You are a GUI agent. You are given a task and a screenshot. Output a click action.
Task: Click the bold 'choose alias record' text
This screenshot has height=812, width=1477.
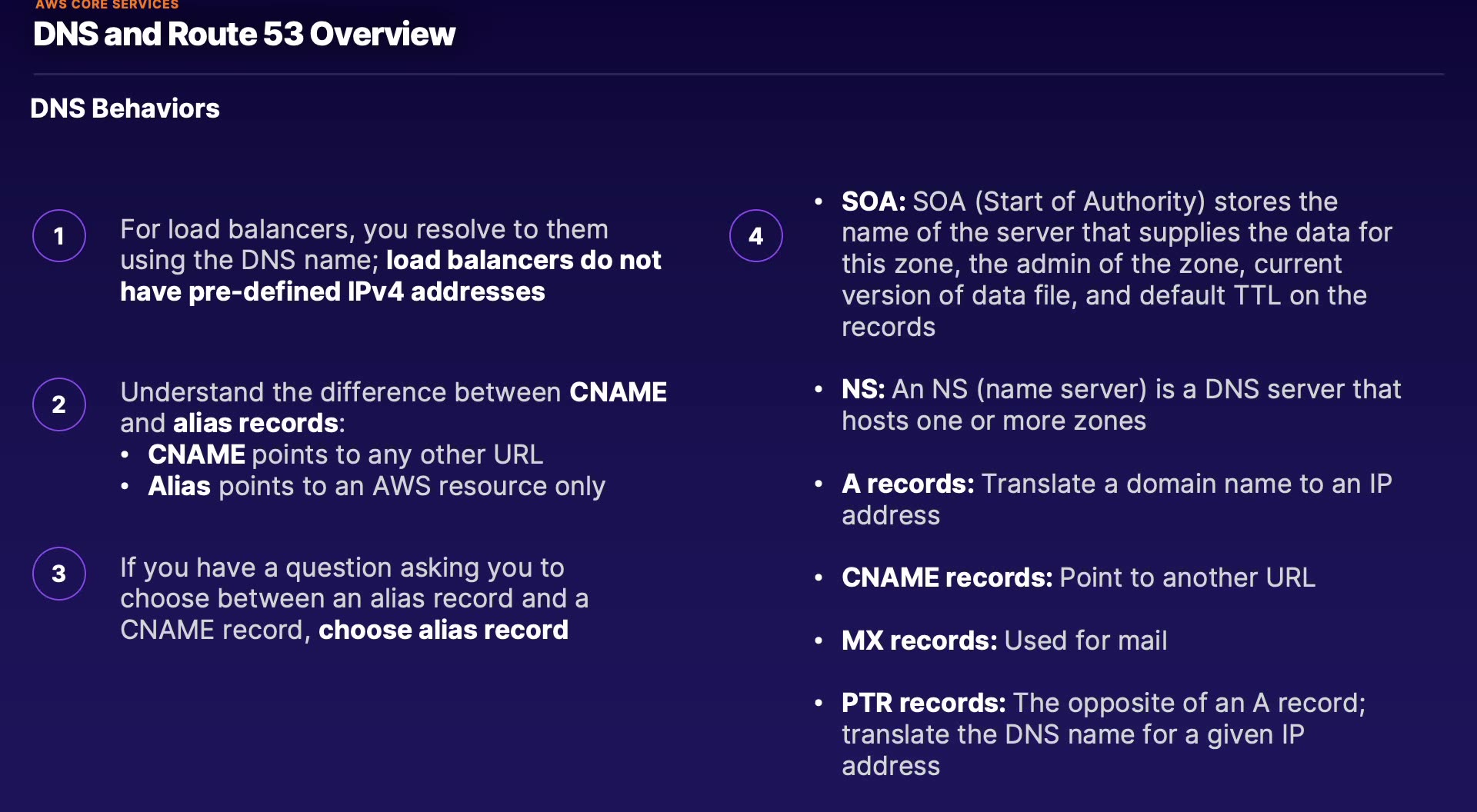point(443,631)
